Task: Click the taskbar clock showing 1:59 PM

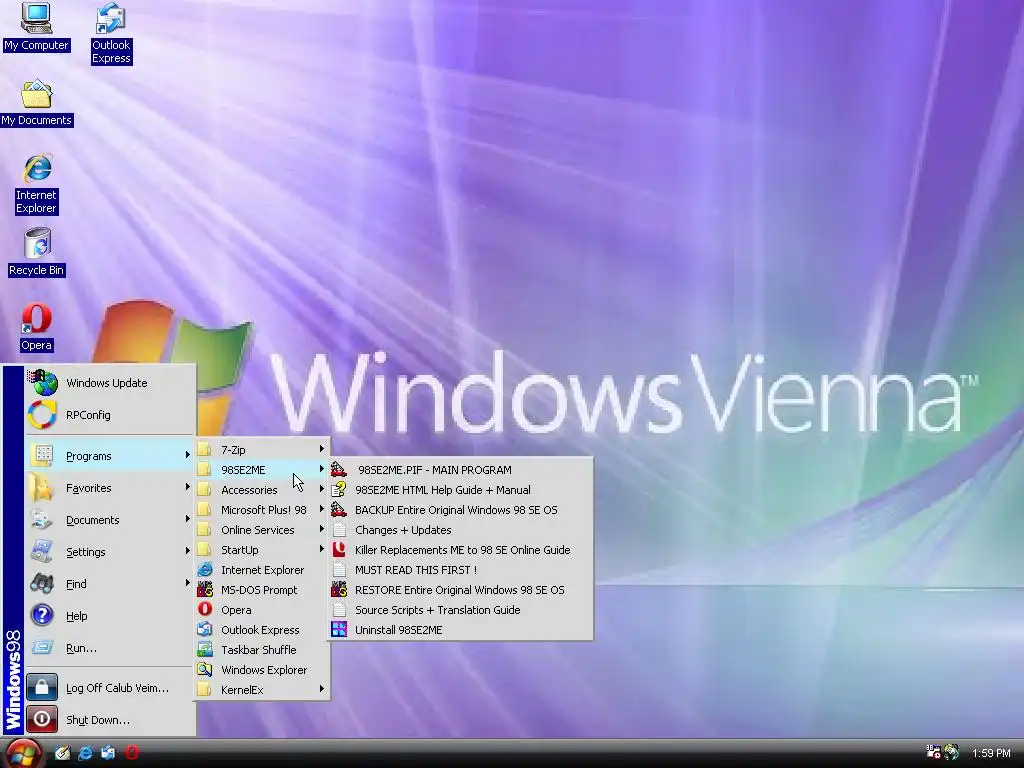Action: coord(991,753)
